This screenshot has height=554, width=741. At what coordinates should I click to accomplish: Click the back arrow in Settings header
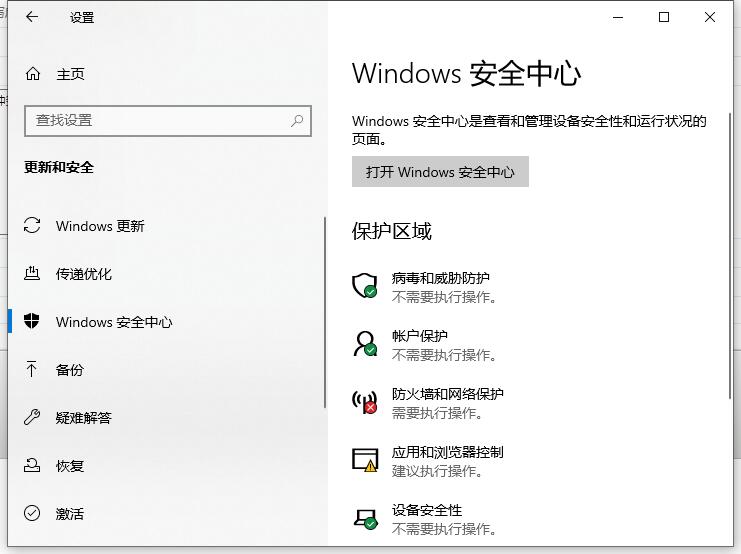tap(32, 17)
